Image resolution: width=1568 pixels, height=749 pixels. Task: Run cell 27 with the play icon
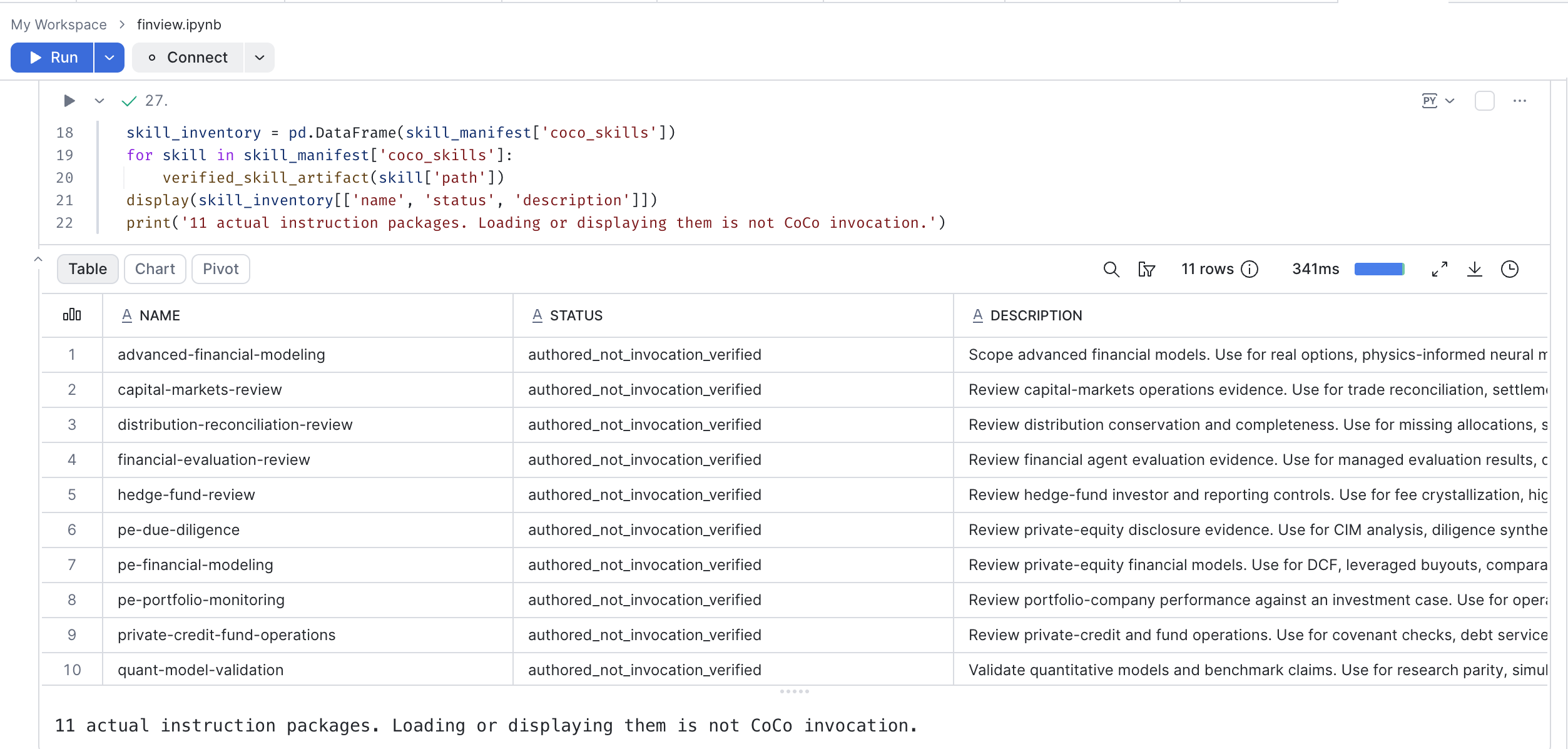(69, 101)
